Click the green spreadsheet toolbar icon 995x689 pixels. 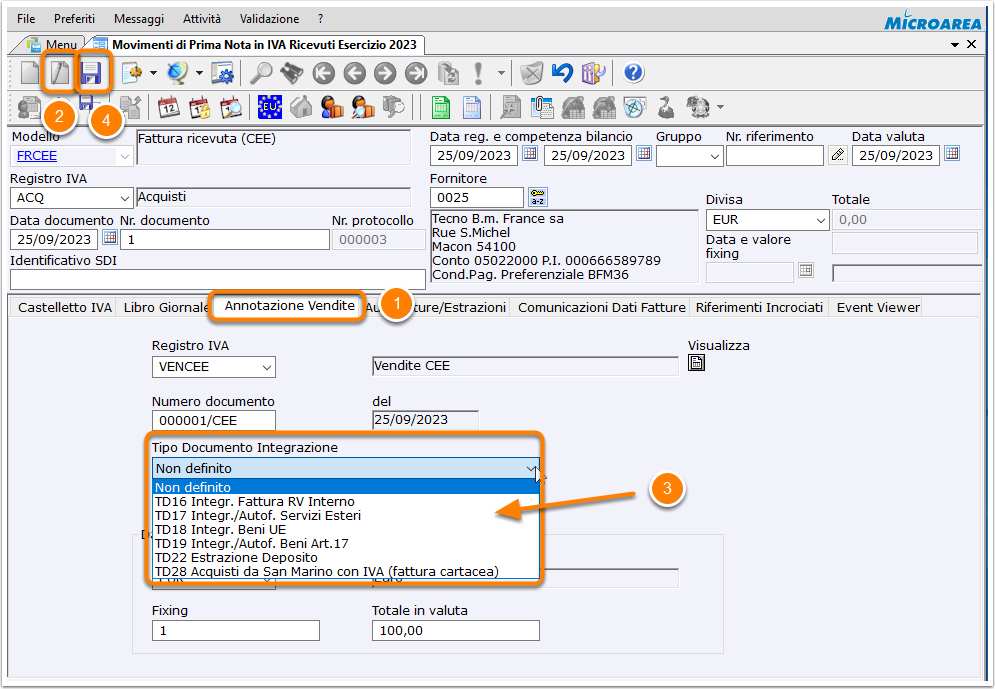(x=441, y=107)
